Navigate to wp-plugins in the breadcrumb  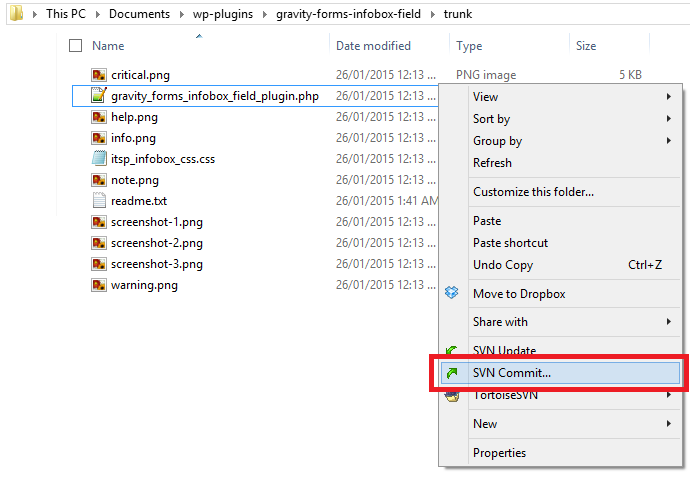pyautogui.click(x=228, y=15)
